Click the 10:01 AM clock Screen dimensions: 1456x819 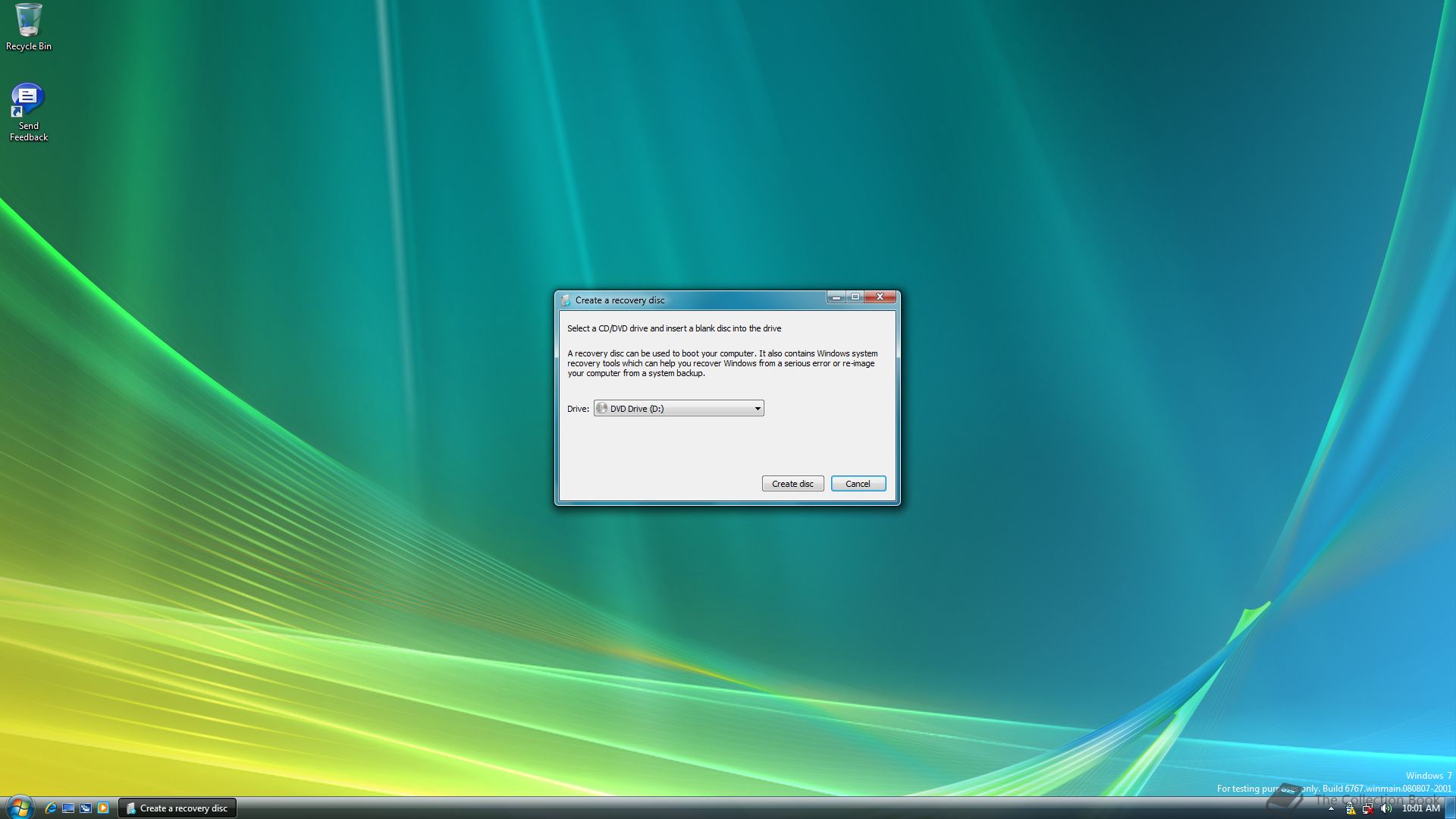1420,808
